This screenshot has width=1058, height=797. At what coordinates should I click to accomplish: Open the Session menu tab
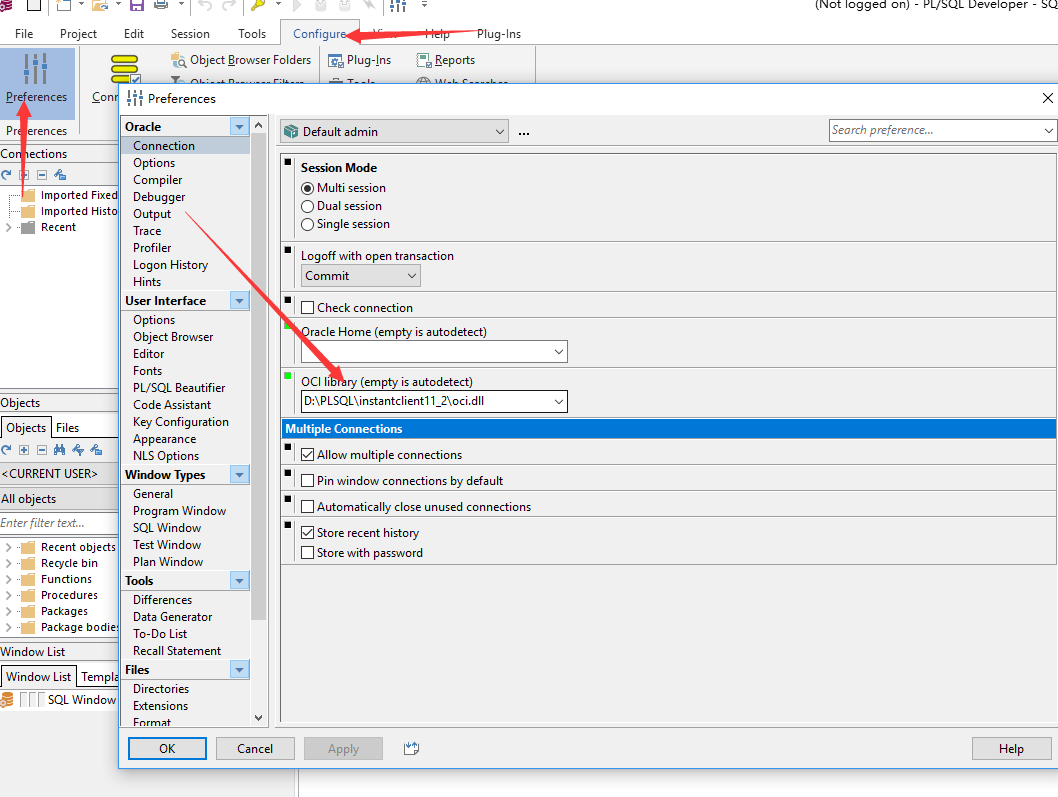click(190, 34)
